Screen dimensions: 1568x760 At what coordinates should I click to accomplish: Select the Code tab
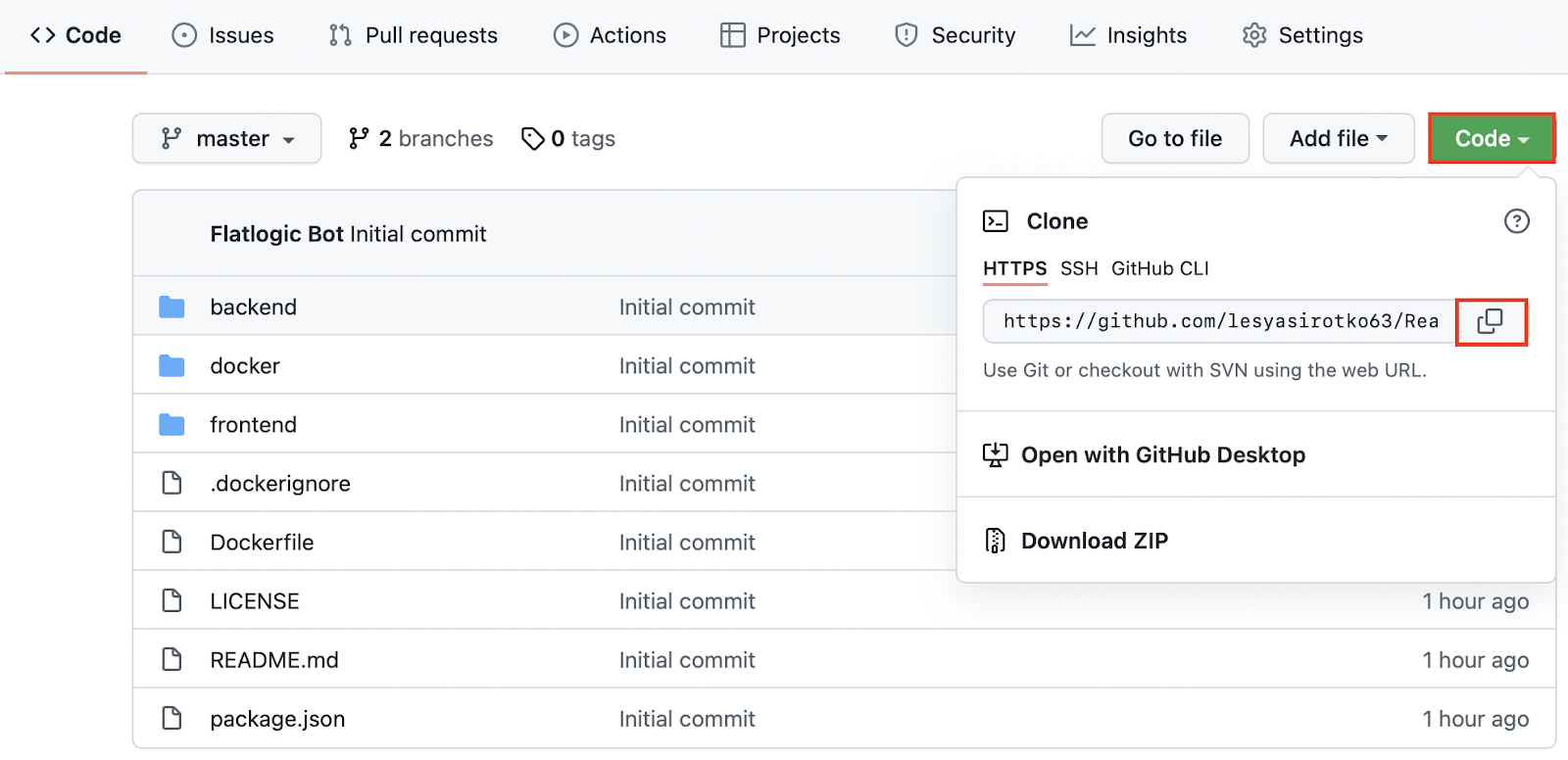(75, 35)
